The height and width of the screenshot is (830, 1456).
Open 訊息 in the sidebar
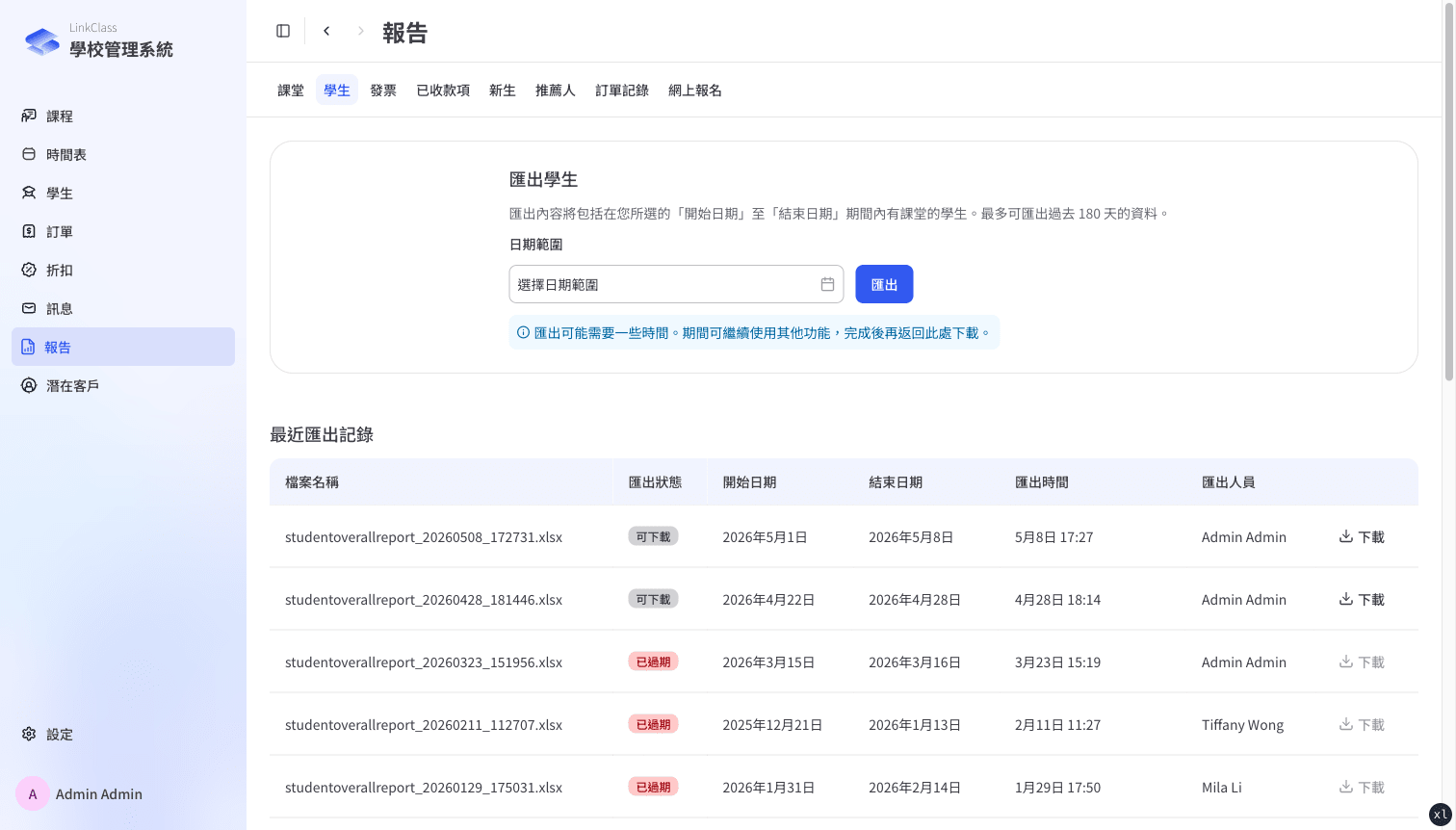(123, 308)
